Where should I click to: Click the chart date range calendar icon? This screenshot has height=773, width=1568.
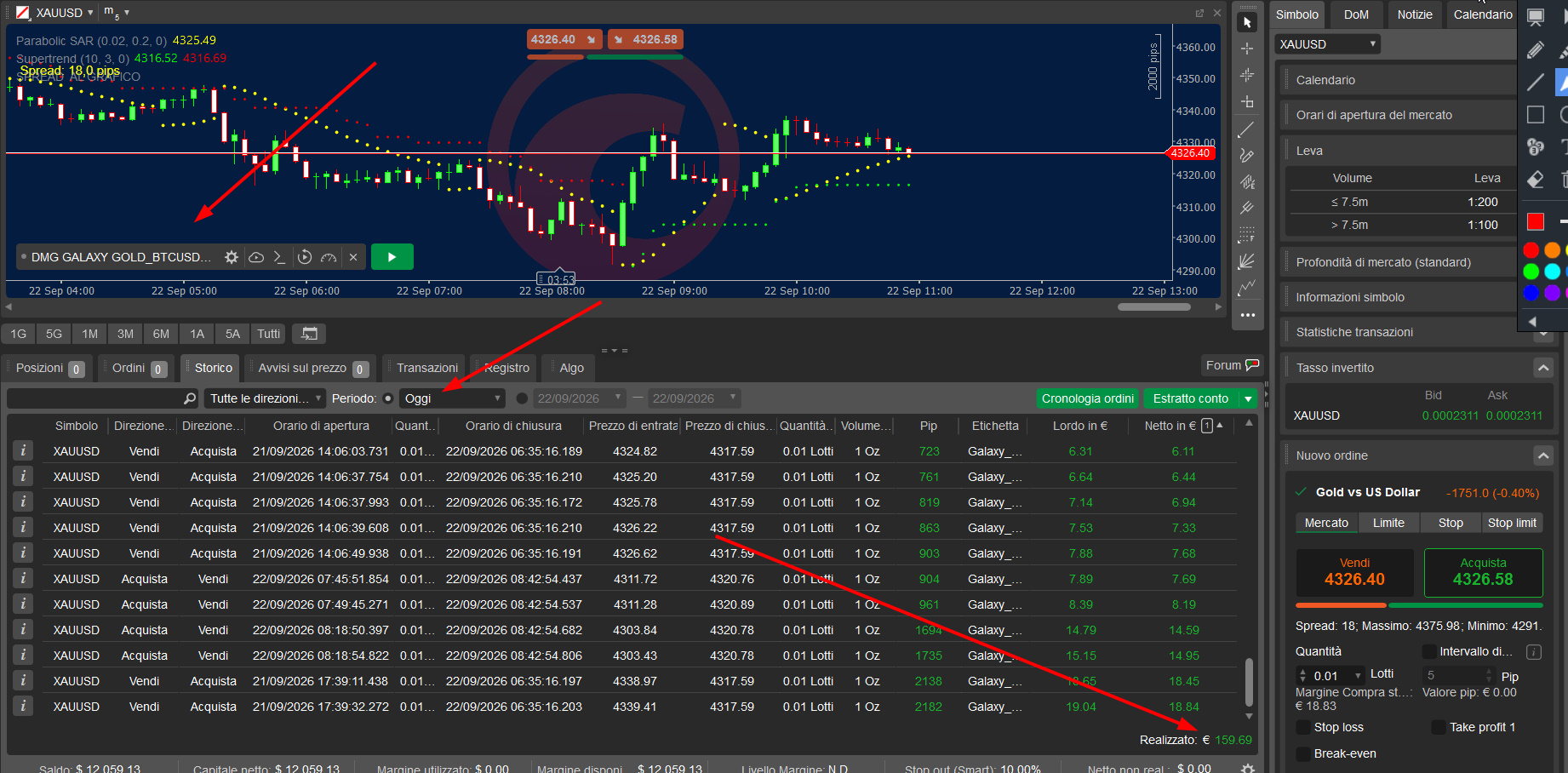pos(310,334)
